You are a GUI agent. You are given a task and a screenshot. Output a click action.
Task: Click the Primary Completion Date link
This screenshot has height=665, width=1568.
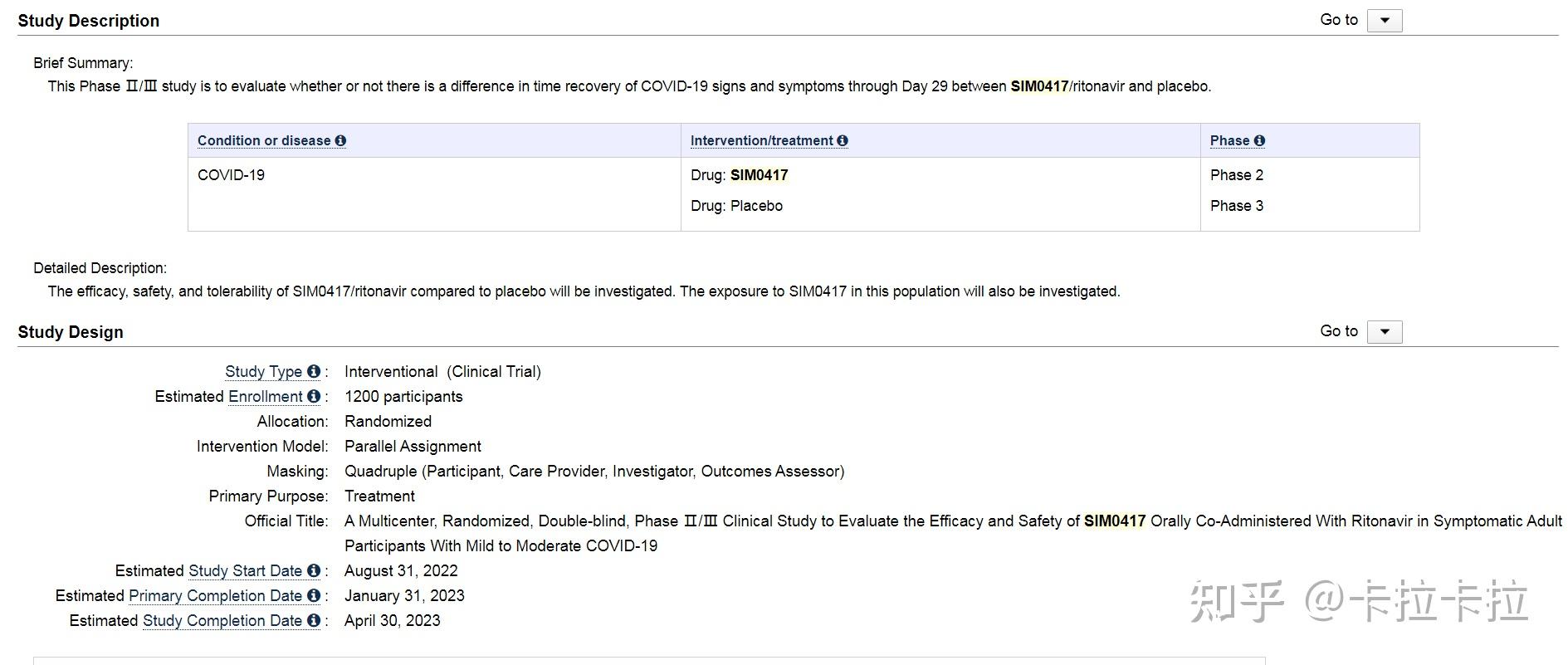[215, 596]
